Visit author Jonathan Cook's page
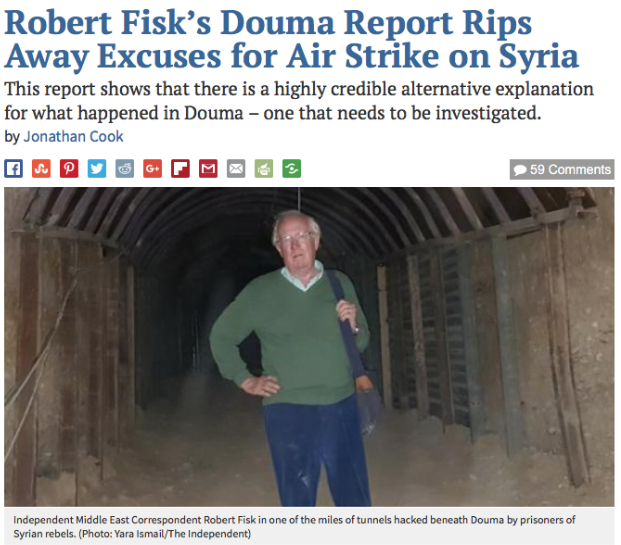This screenshot has height=545, width=621. (73, 137)
